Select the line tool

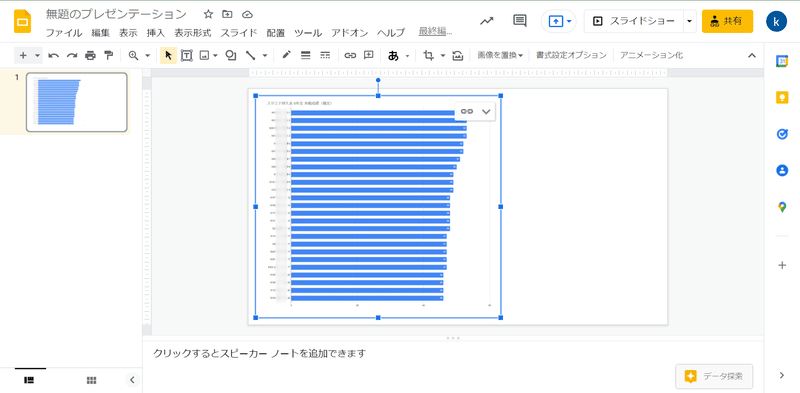point(251,56)
